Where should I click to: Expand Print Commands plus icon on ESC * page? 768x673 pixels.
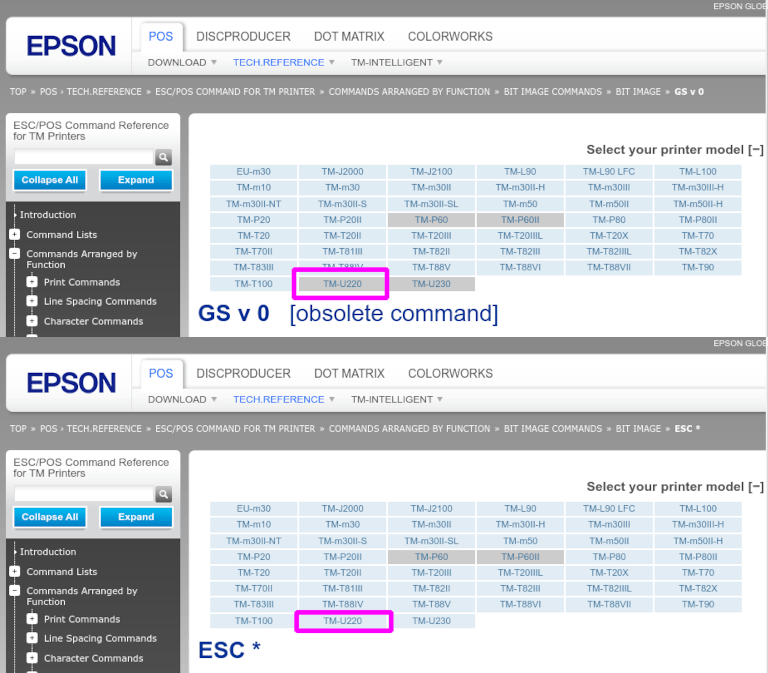32,619
